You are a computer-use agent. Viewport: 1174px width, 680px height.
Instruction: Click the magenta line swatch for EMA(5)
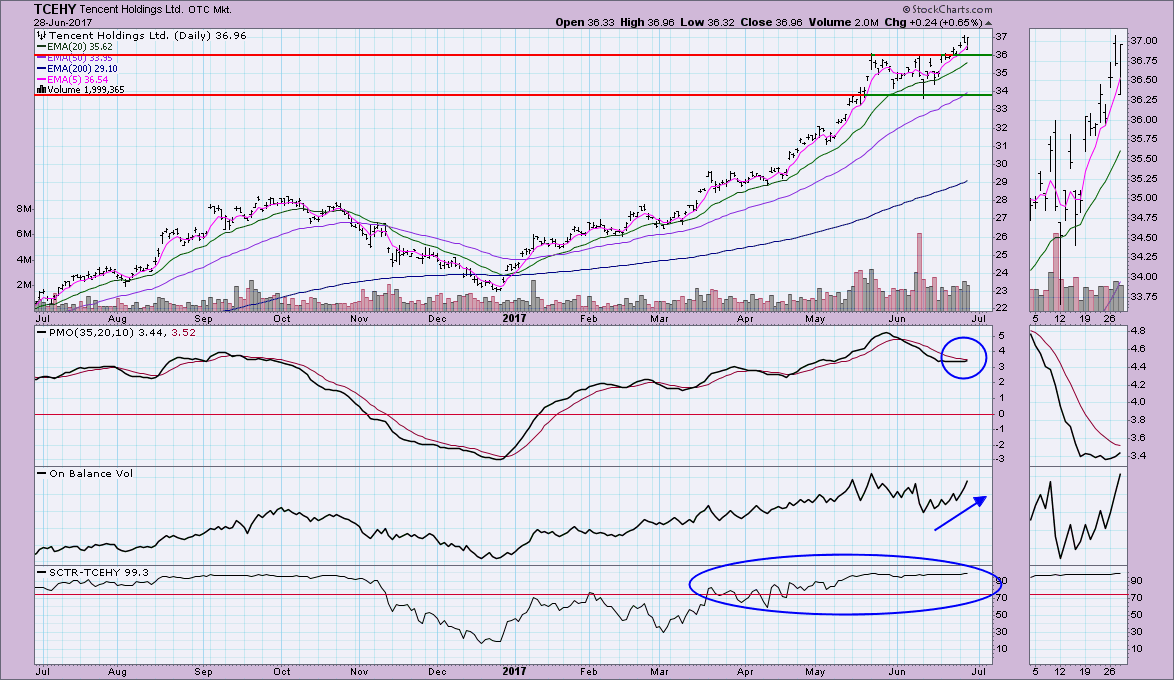coord(41,79)
